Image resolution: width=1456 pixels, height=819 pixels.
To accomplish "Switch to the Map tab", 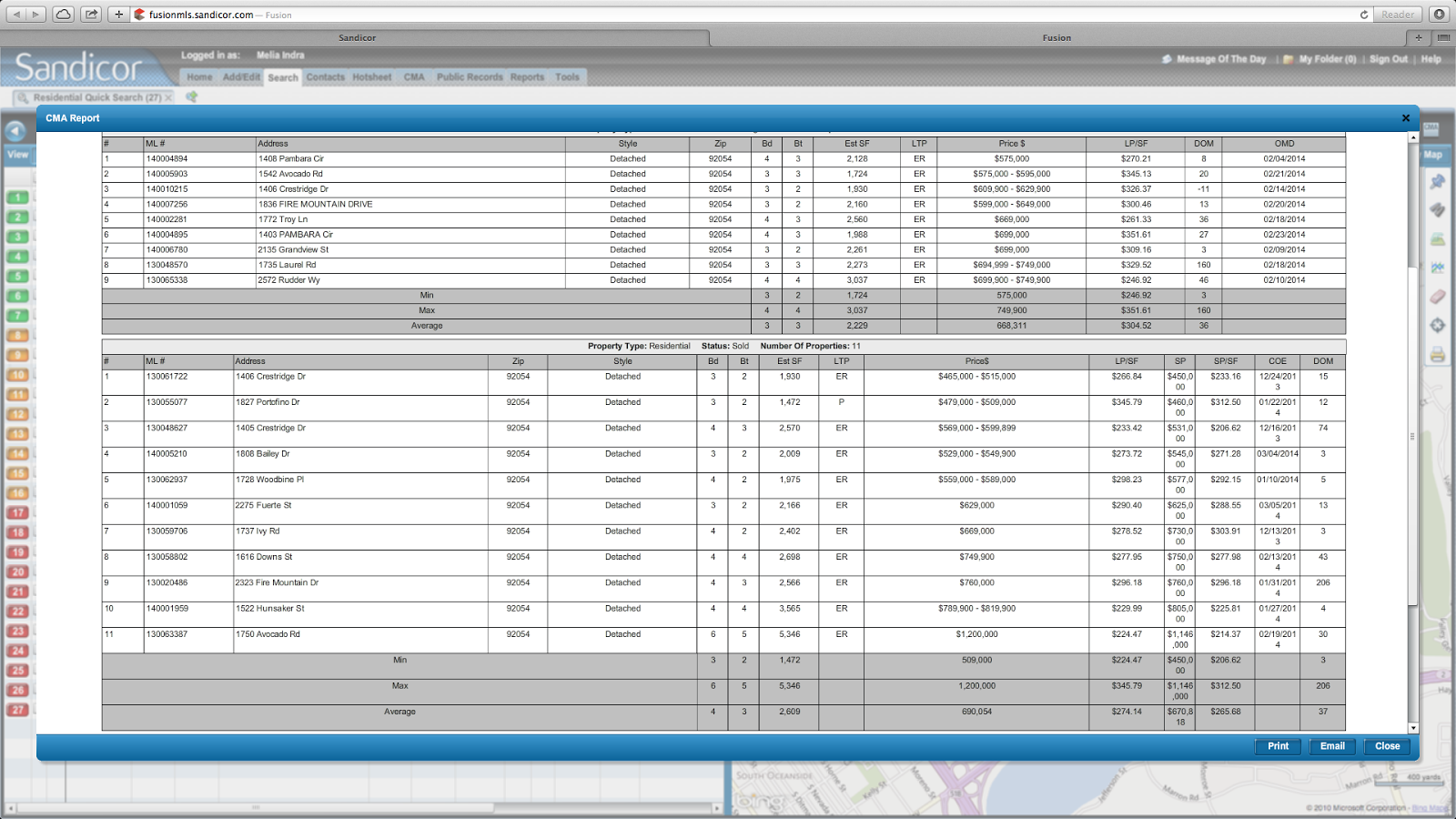I will point(1433,155).
